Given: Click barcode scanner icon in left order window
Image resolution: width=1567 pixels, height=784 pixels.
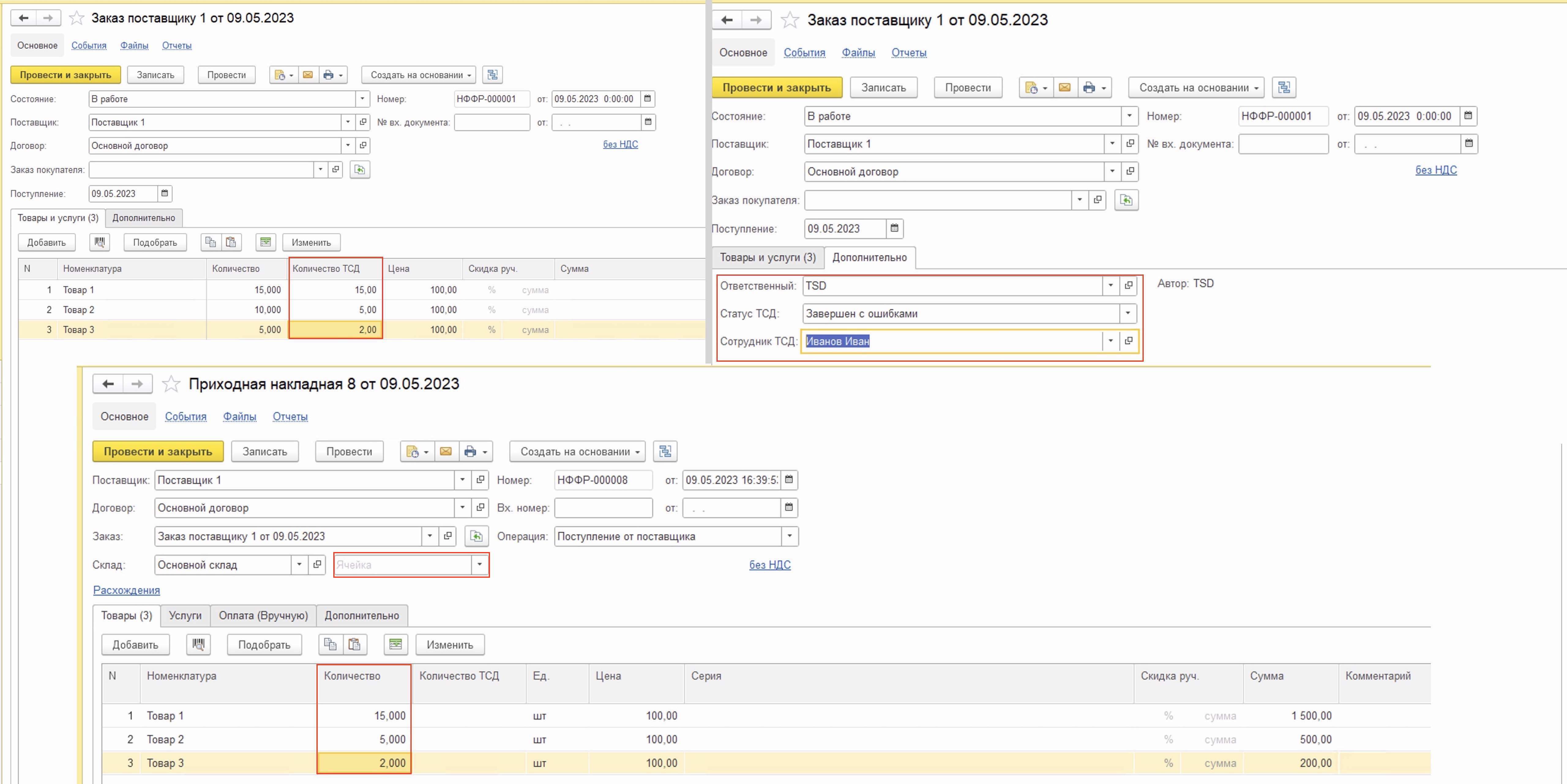Looking at the screenshot, I should tap(100, 242).
